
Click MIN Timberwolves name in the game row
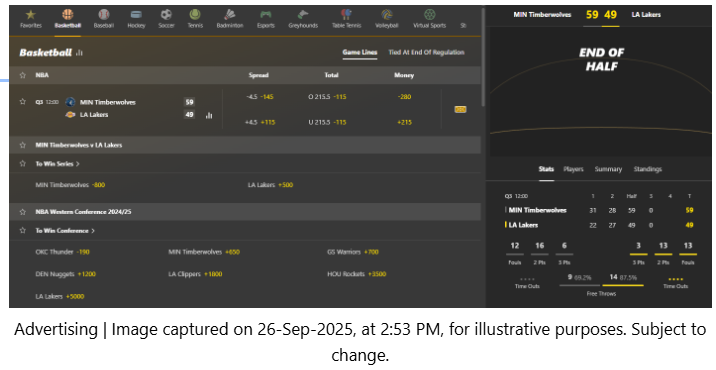pyautogui.click(x=108, y=102)
